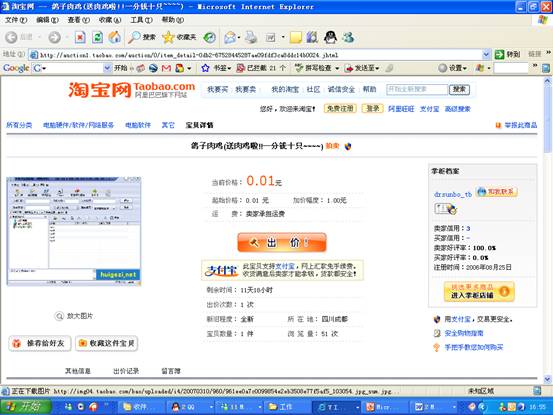Image resolution: width=553 pixels, height=415 pixels.
Task: Click the Edit page icon in toolbar
Action: 271,37
